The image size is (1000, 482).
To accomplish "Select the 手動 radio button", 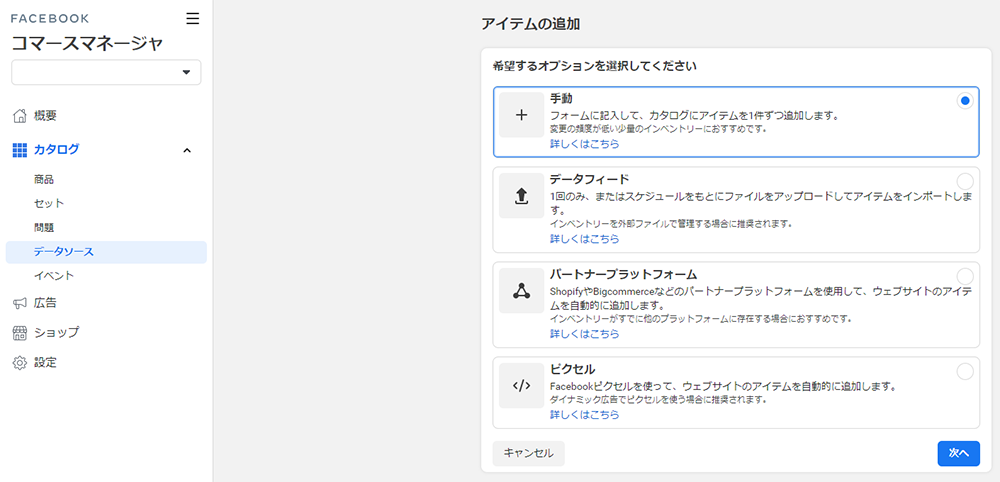I will [x=965, y=101].
